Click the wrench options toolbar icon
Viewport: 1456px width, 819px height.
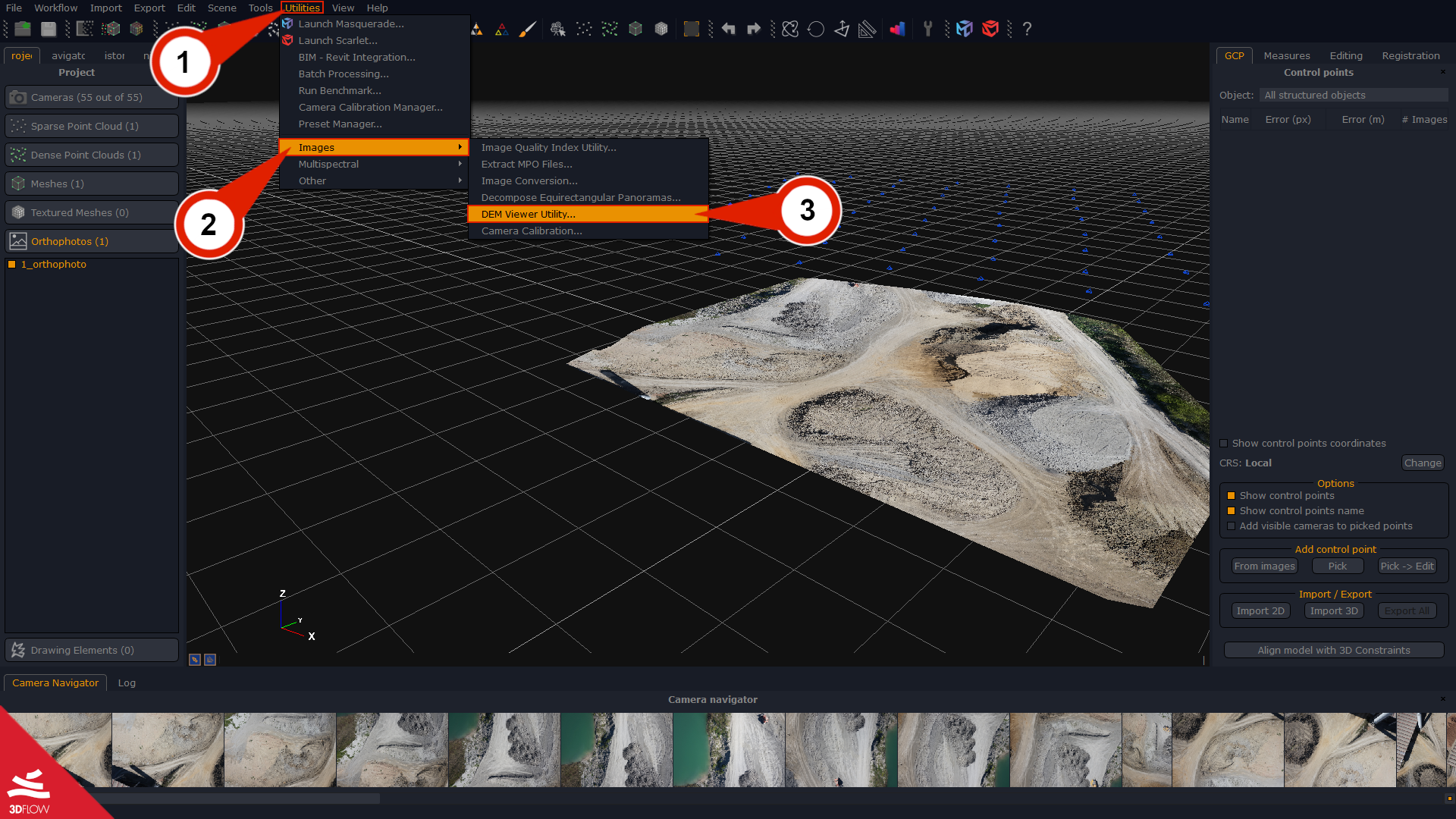[x=928, y=29]
